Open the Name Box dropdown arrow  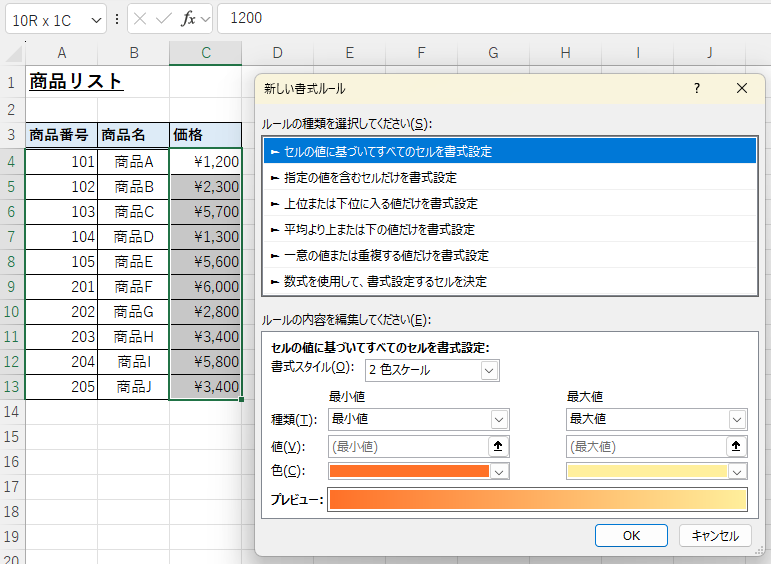(x=96, y=19)
